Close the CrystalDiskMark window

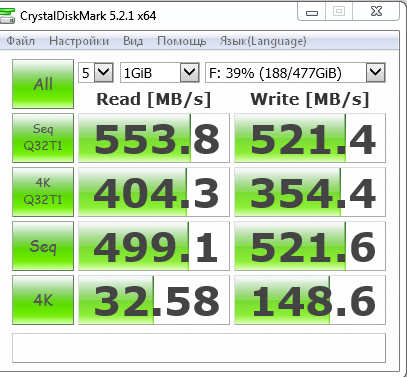[x=376, y=12]
